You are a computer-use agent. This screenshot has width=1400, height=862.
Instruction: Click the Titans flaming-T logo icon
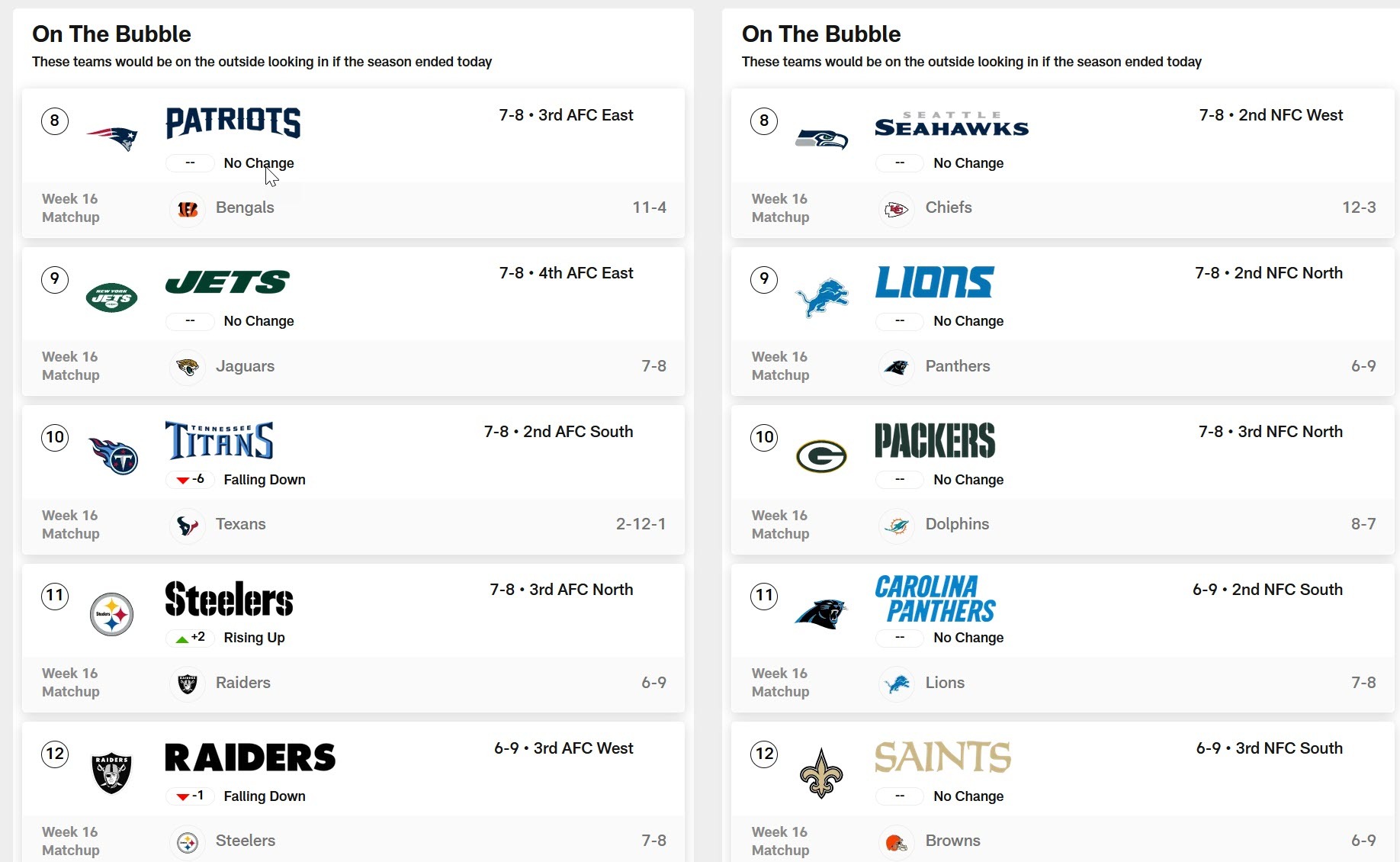point(113,456)
